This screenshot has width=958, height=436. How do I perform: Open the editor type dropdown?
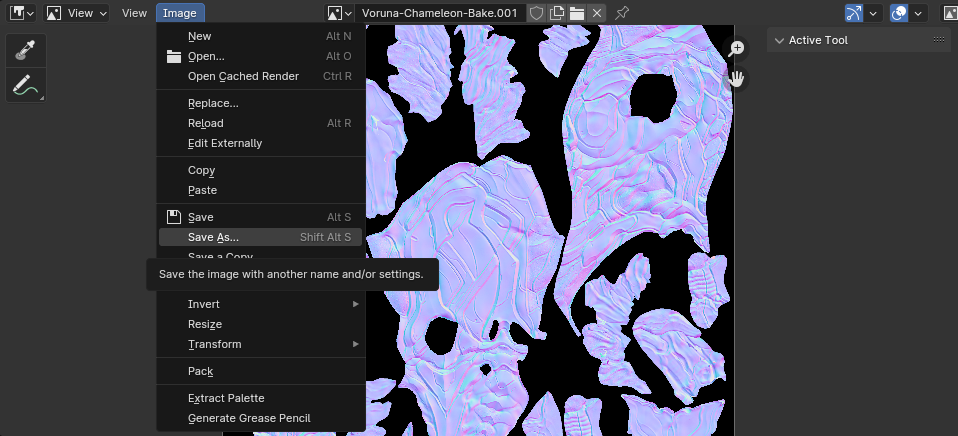tap(23, 13)
